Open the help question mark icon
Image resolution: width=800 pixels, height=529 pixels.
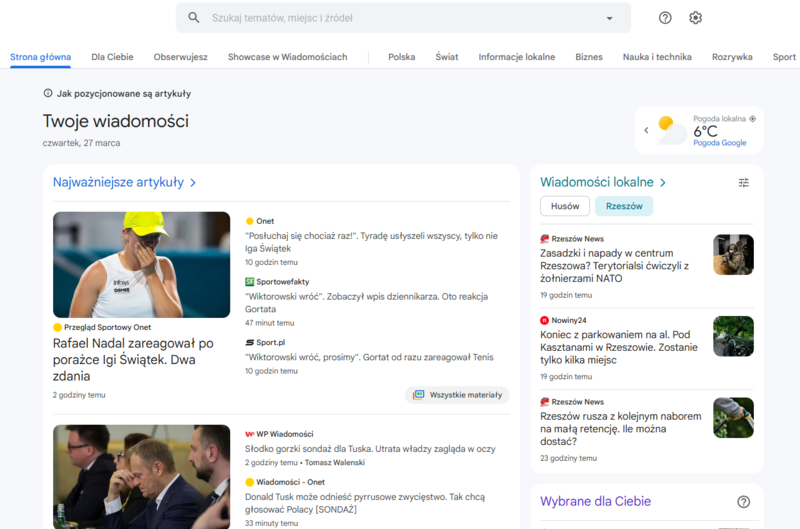pyautogui.click(x=665, y=18)
